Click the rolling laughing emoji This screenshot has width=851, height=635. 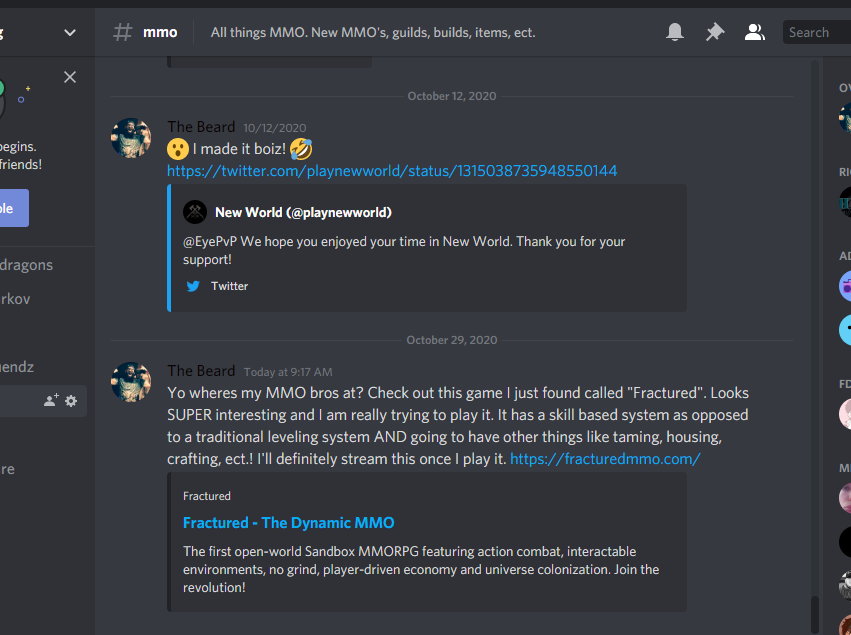pyautogui.click(x=301, y=149)
